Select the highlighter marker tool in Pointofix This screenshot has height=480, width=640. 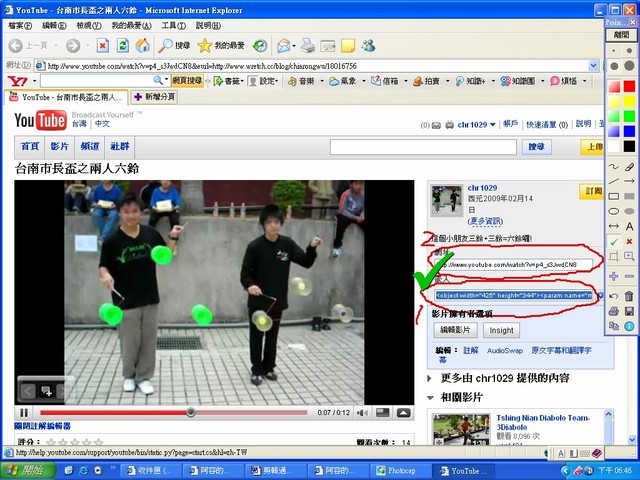629,167
